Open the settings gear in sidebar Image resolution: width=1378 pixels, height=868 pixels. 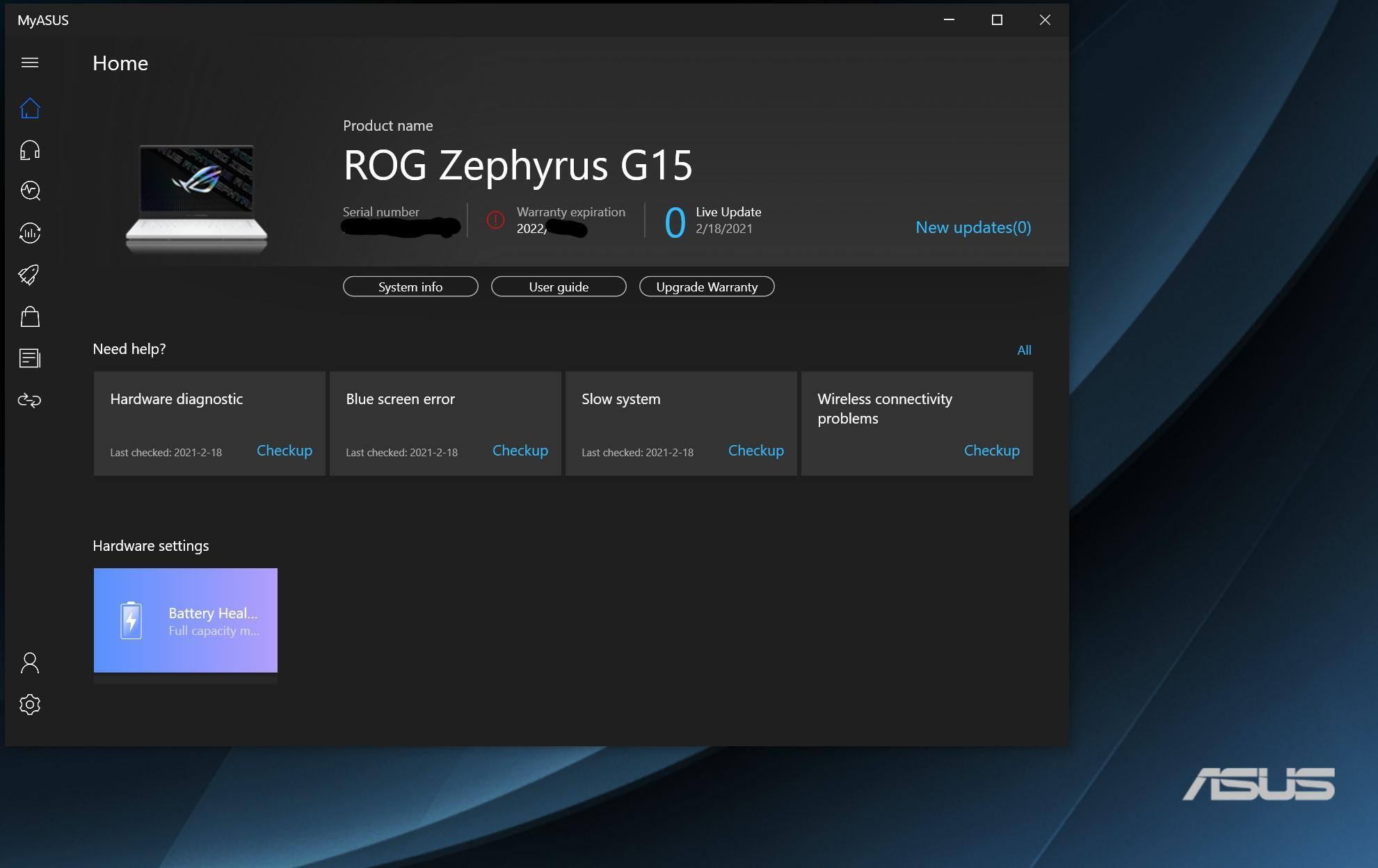coord(30,705)
